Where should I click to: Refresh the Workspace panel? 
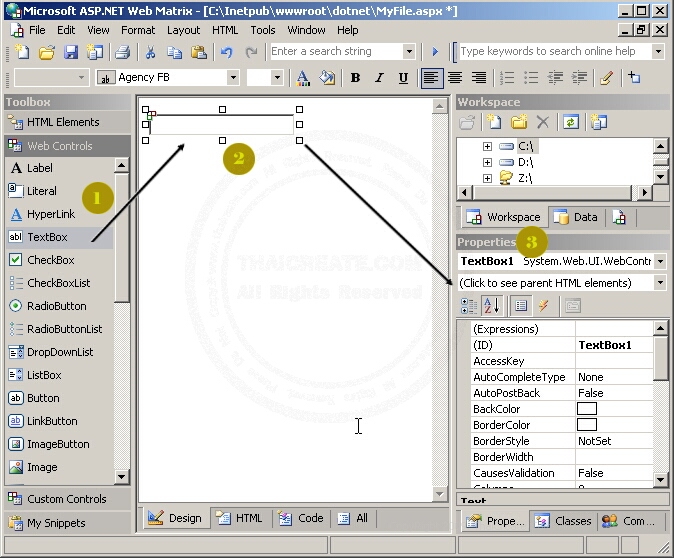[570, 122]
